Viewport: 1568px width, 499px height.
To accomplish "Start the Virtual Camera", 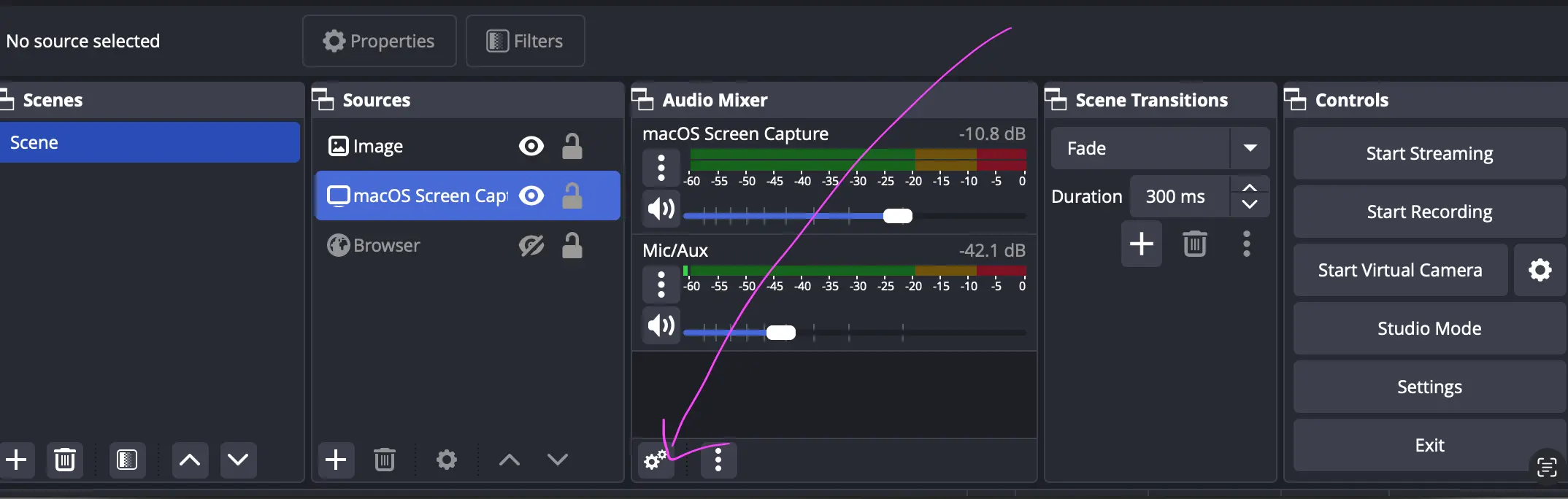I will (1400, 270).
